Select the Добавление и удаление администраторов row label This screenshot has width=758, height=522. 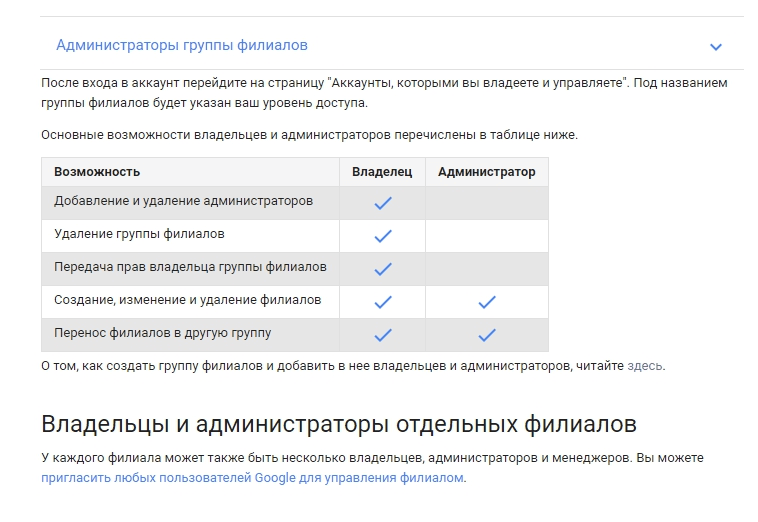point(183,201)
